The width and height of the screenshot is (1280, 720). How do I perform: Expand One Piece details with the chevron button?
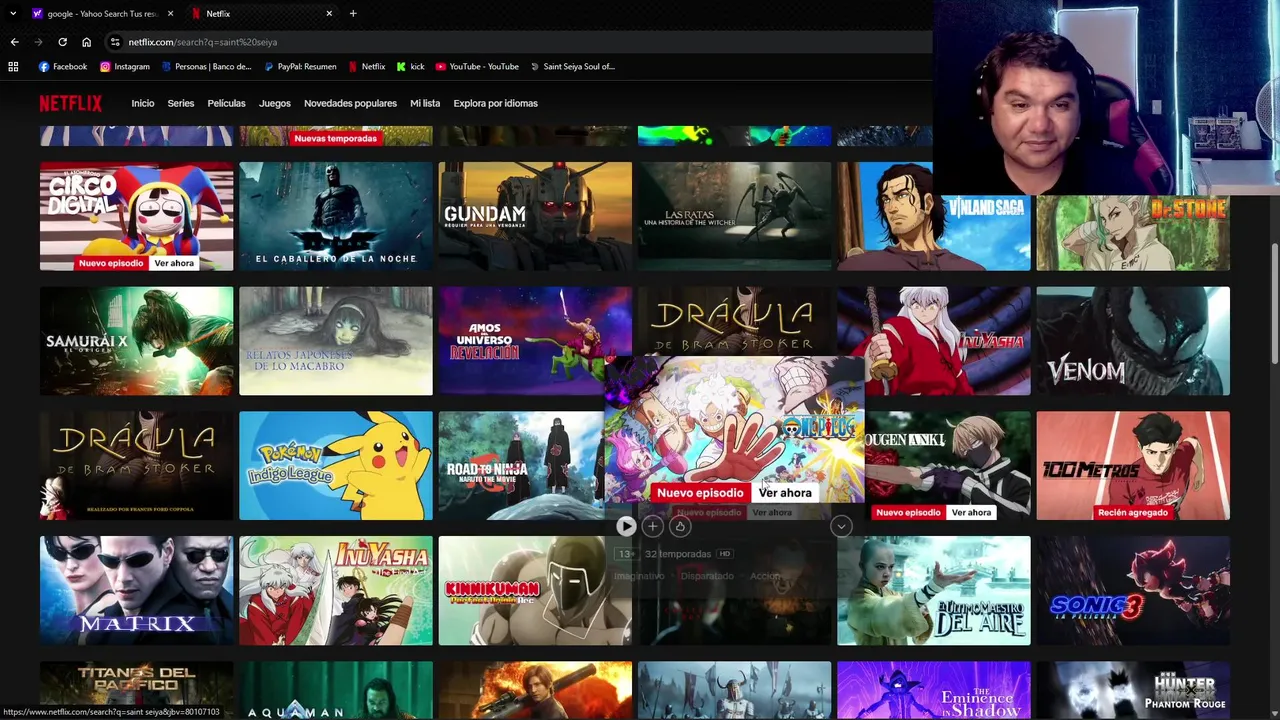841,525
